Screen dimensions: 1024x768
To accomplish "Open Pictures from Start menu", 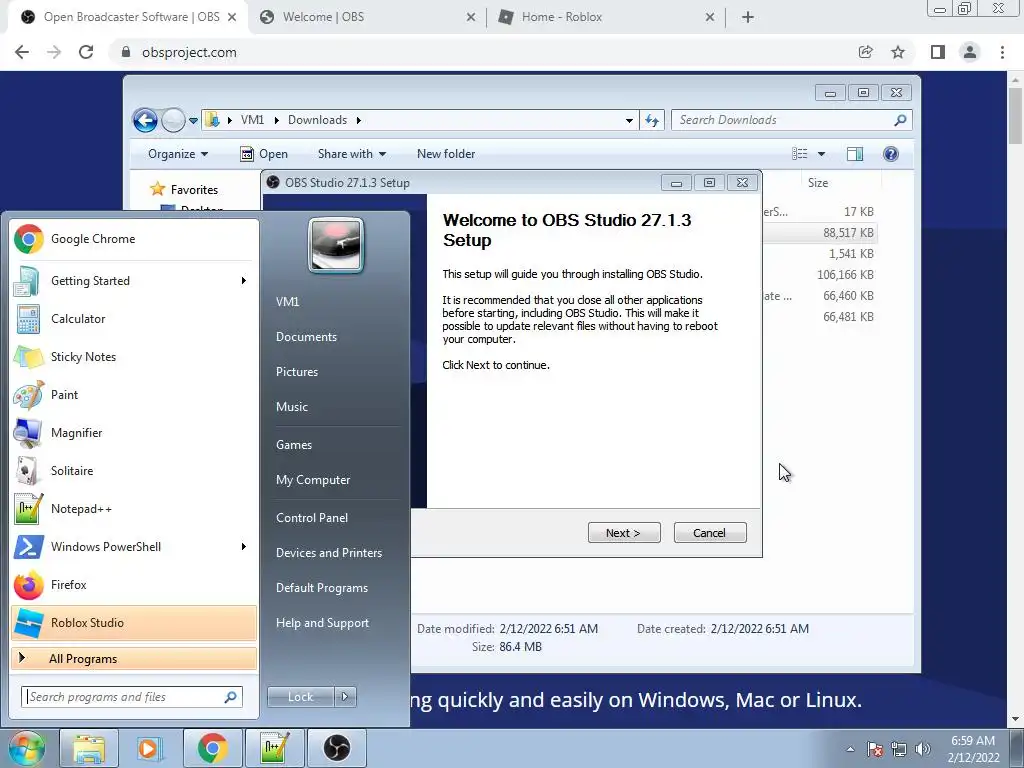I will point(296,372).
